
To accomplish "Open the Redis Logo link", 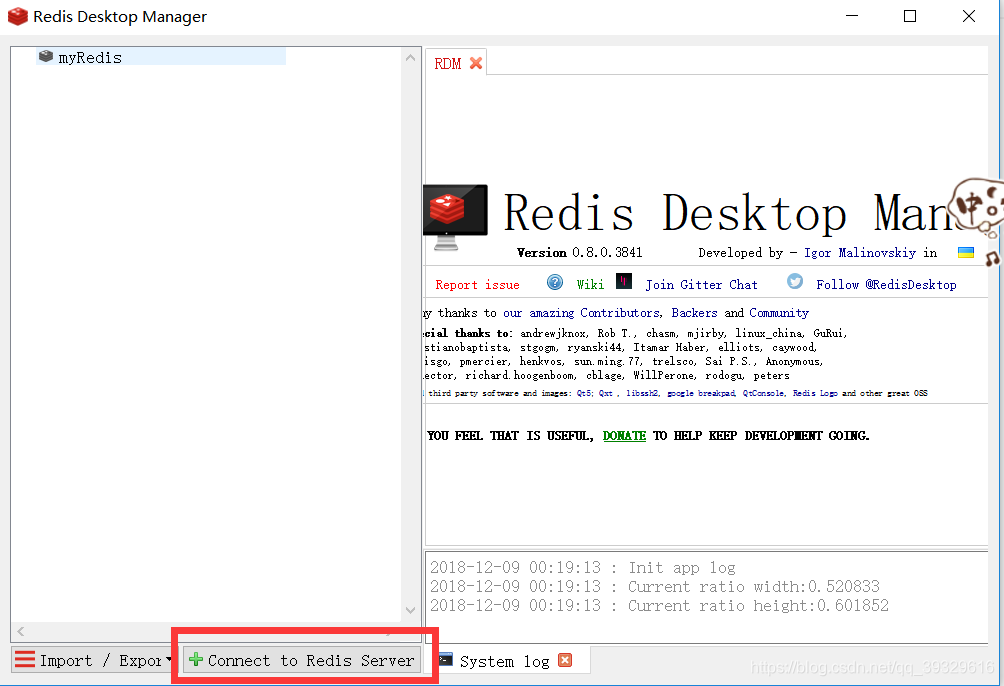I will 815,393.
